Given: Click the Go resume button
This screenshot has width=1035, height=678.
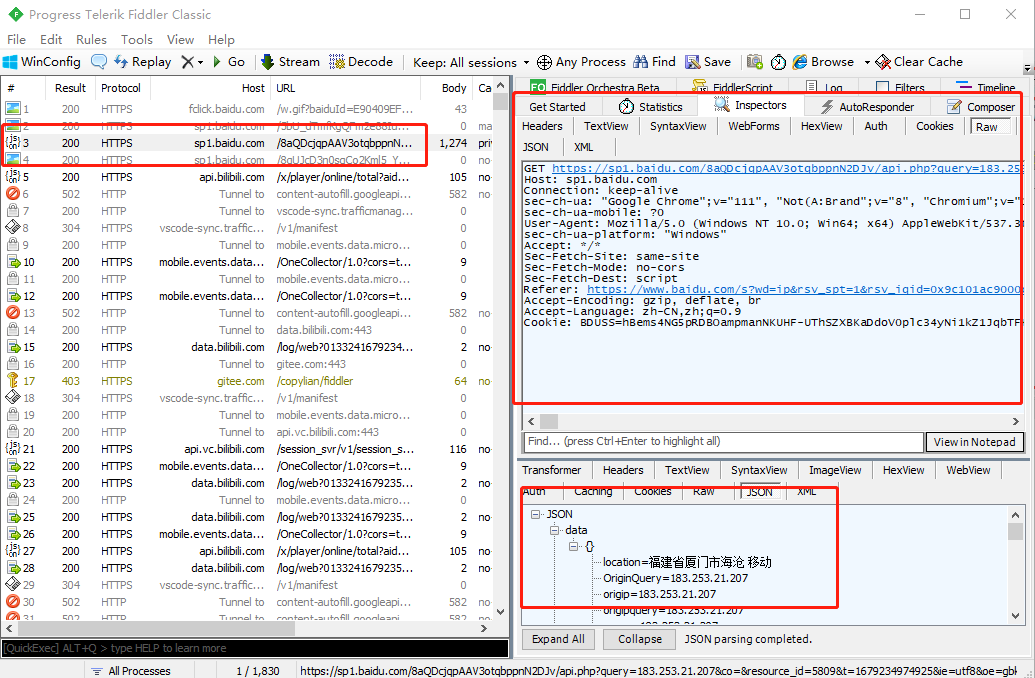Looking at the screenshot, I should pos(229,62).
